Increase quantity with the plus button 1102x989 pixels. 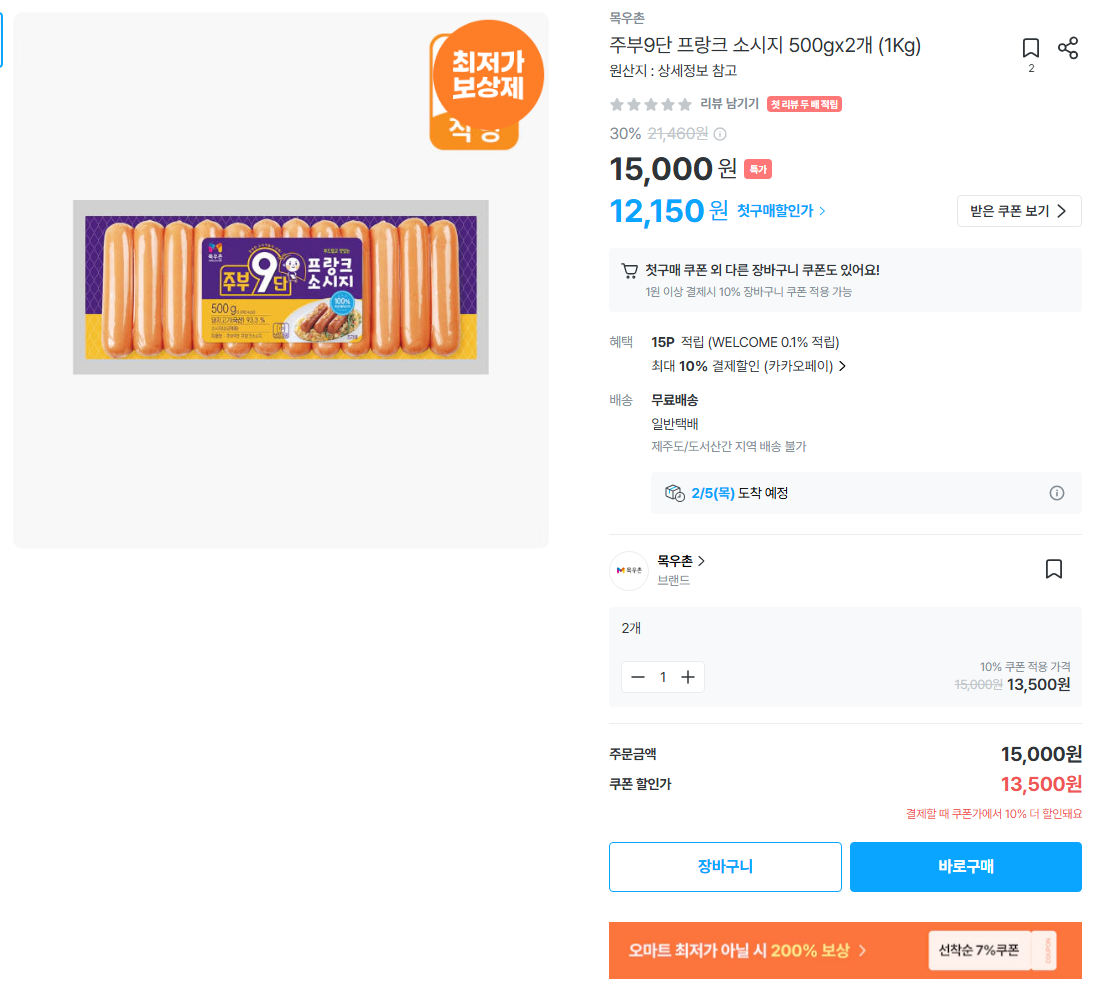point(688,677)
